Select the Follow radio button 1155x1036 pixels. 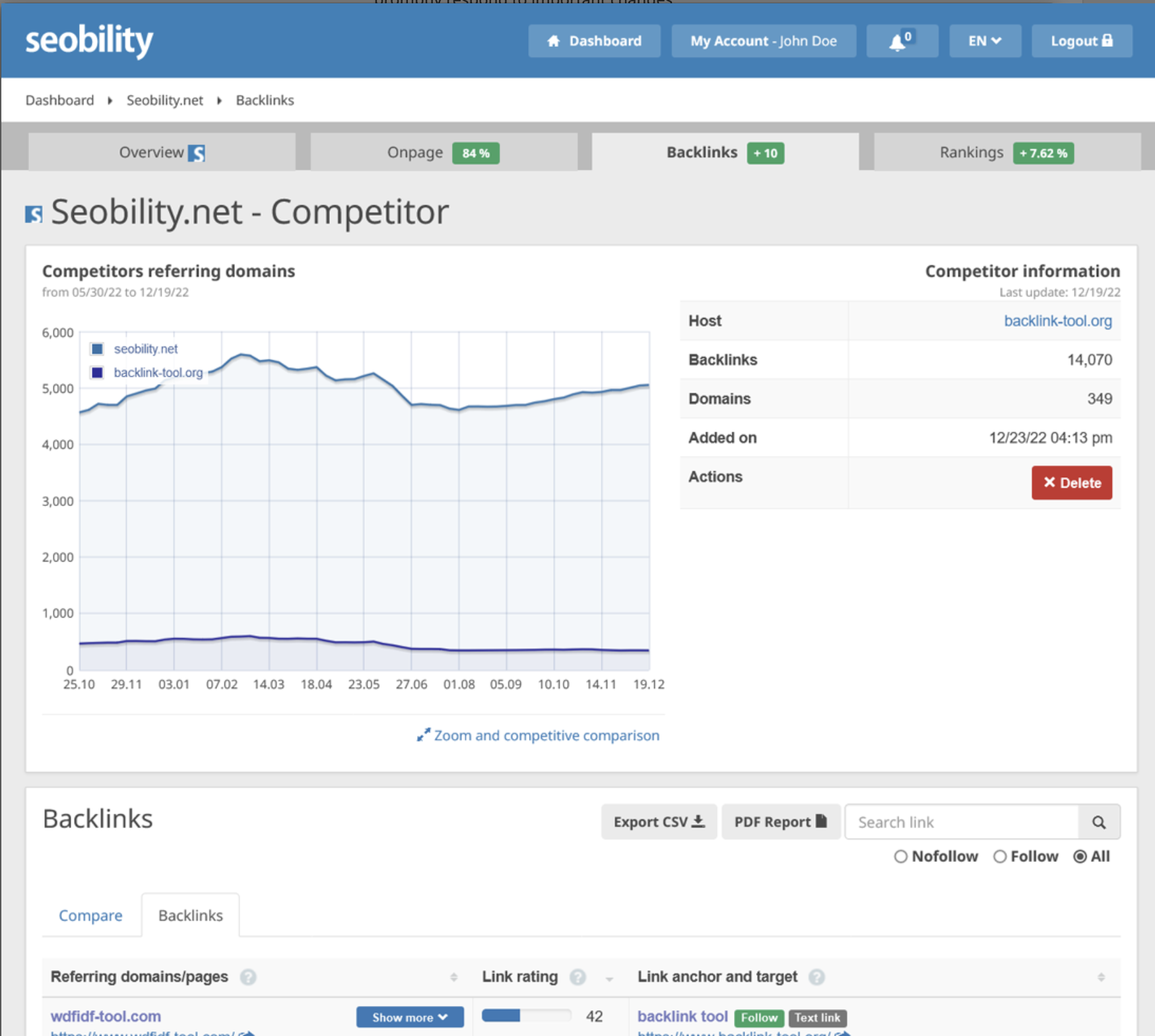coord(1000,857)
